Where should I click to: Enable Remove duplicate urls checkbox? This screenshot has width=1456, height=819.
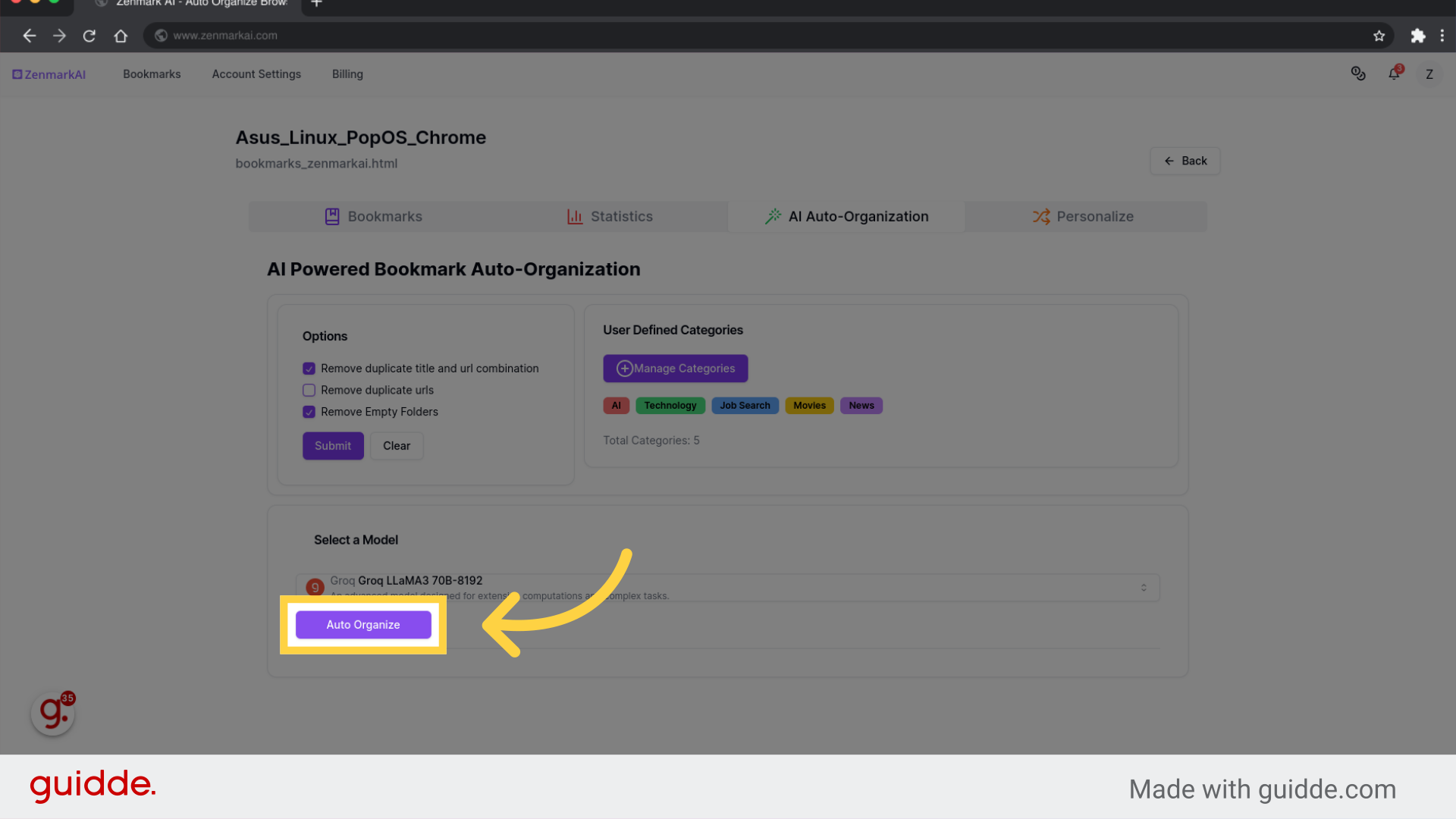pos(309,391)
